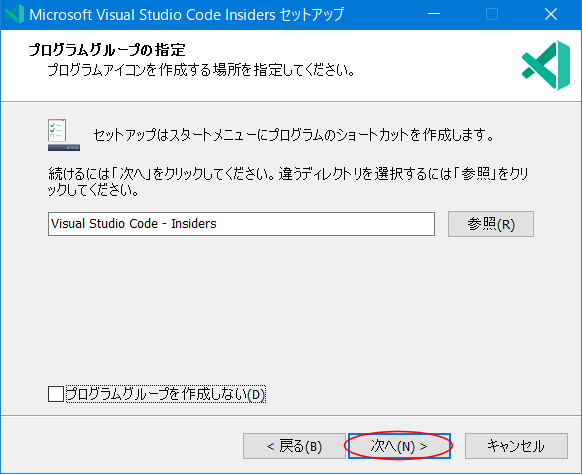This screenshot has height=474, width=582.
Task: Click the セットアップはスタートメニュー description text
Action: click(294, 135)
